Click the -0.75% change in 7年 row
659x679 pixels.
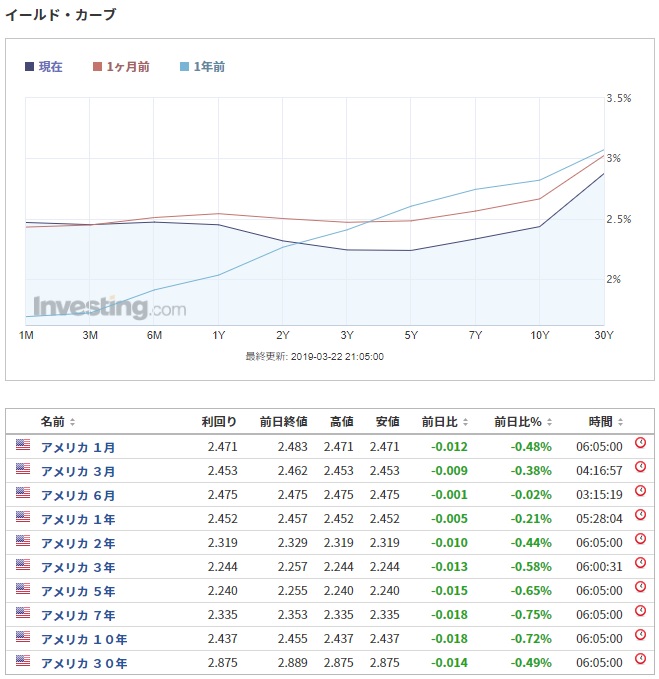pyautogui.click(x=531, y=614)
